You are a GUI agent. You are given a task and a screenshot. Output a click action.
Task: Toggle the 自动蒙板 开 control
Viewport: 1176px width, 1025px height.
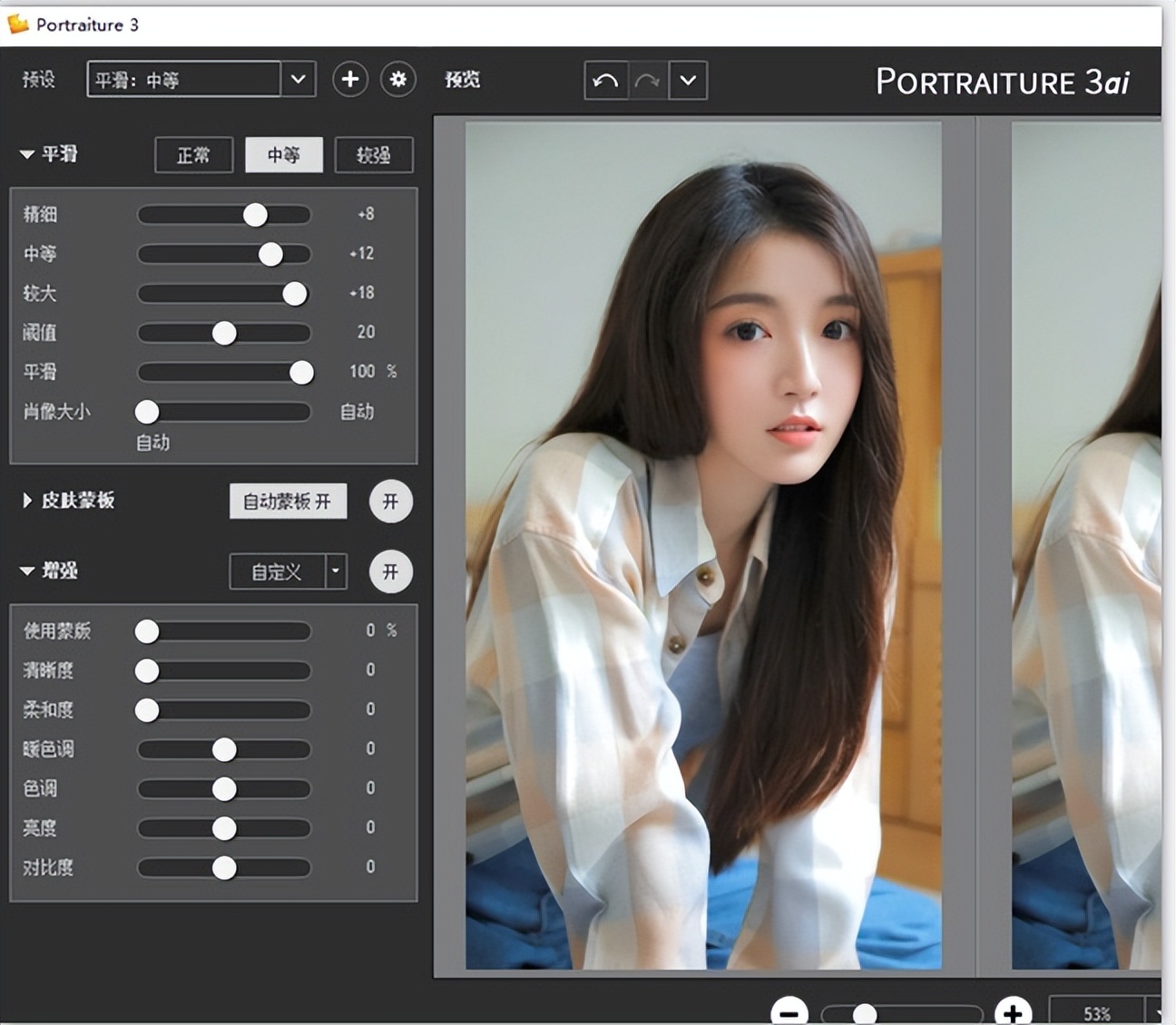click(x=288, y=501)
